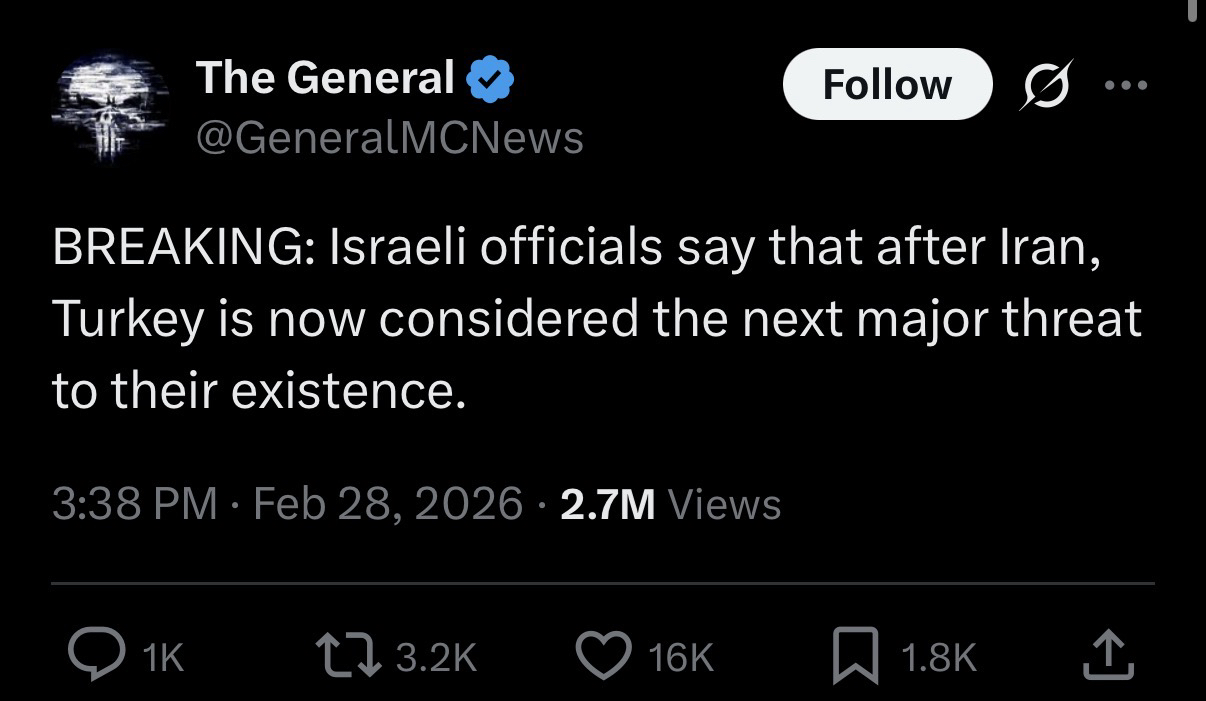
Task: Open the @GeneralMCNews handle link
Action: tap(389, 137)
